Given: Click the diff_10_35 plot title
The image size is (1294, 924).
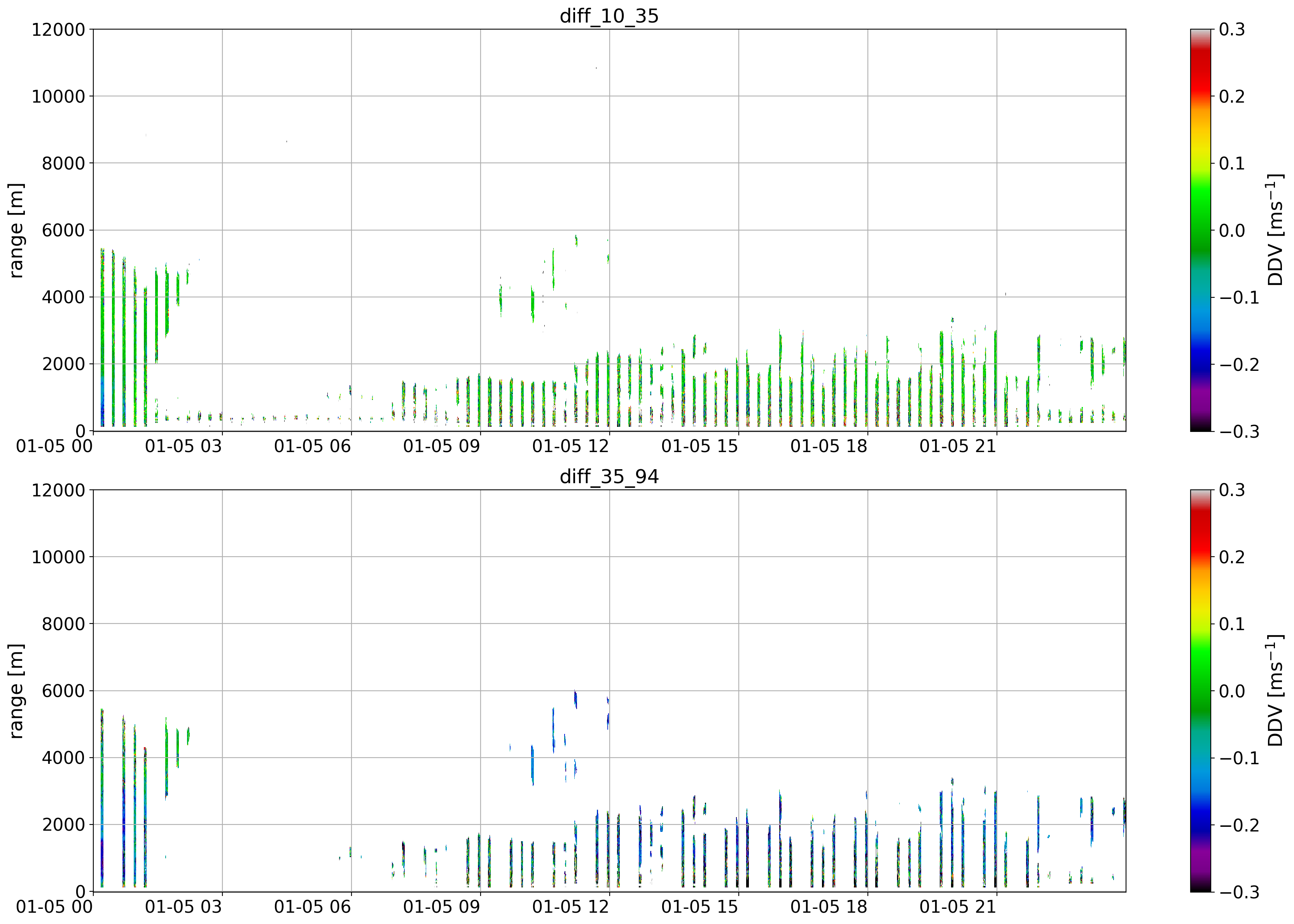Looking at the screenshot, I should click(x=609, y=16).
